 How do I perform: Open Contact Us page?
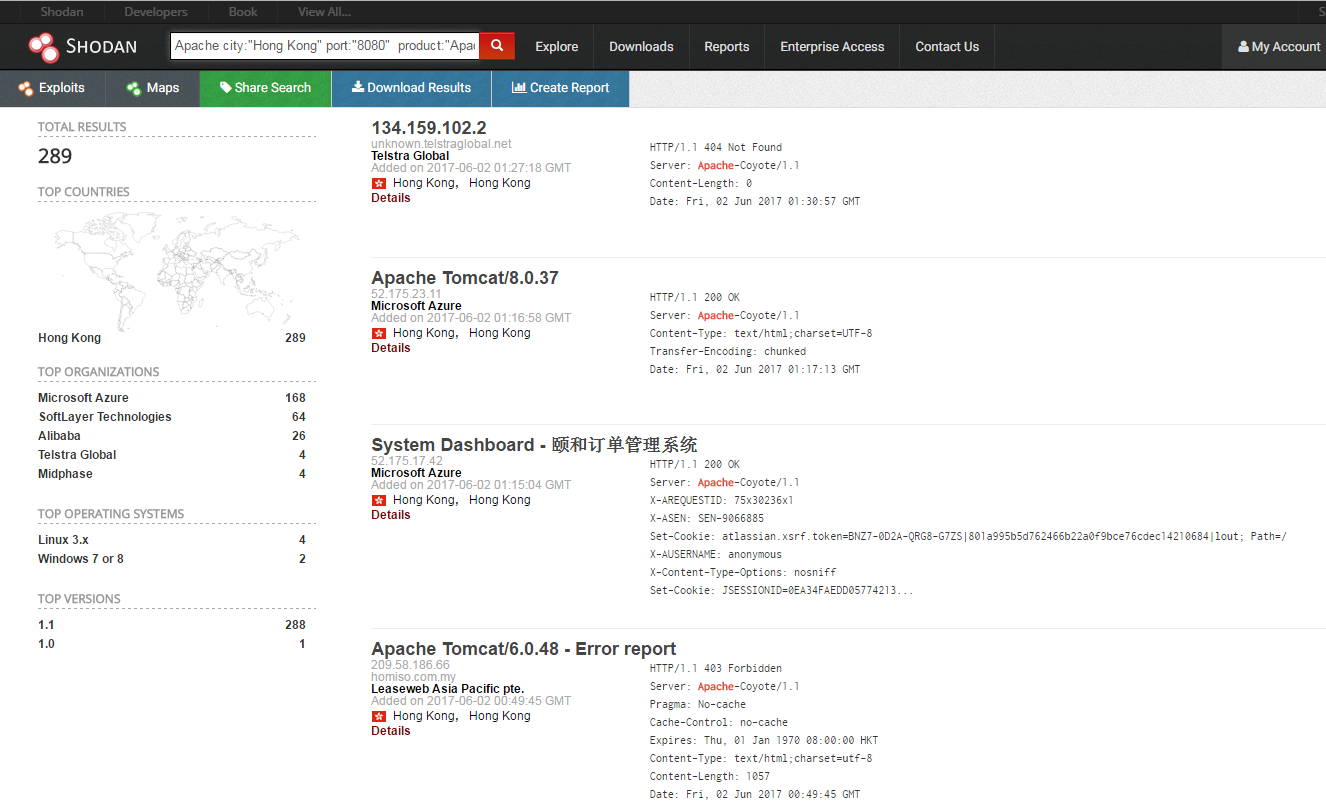tap(947, 47)
